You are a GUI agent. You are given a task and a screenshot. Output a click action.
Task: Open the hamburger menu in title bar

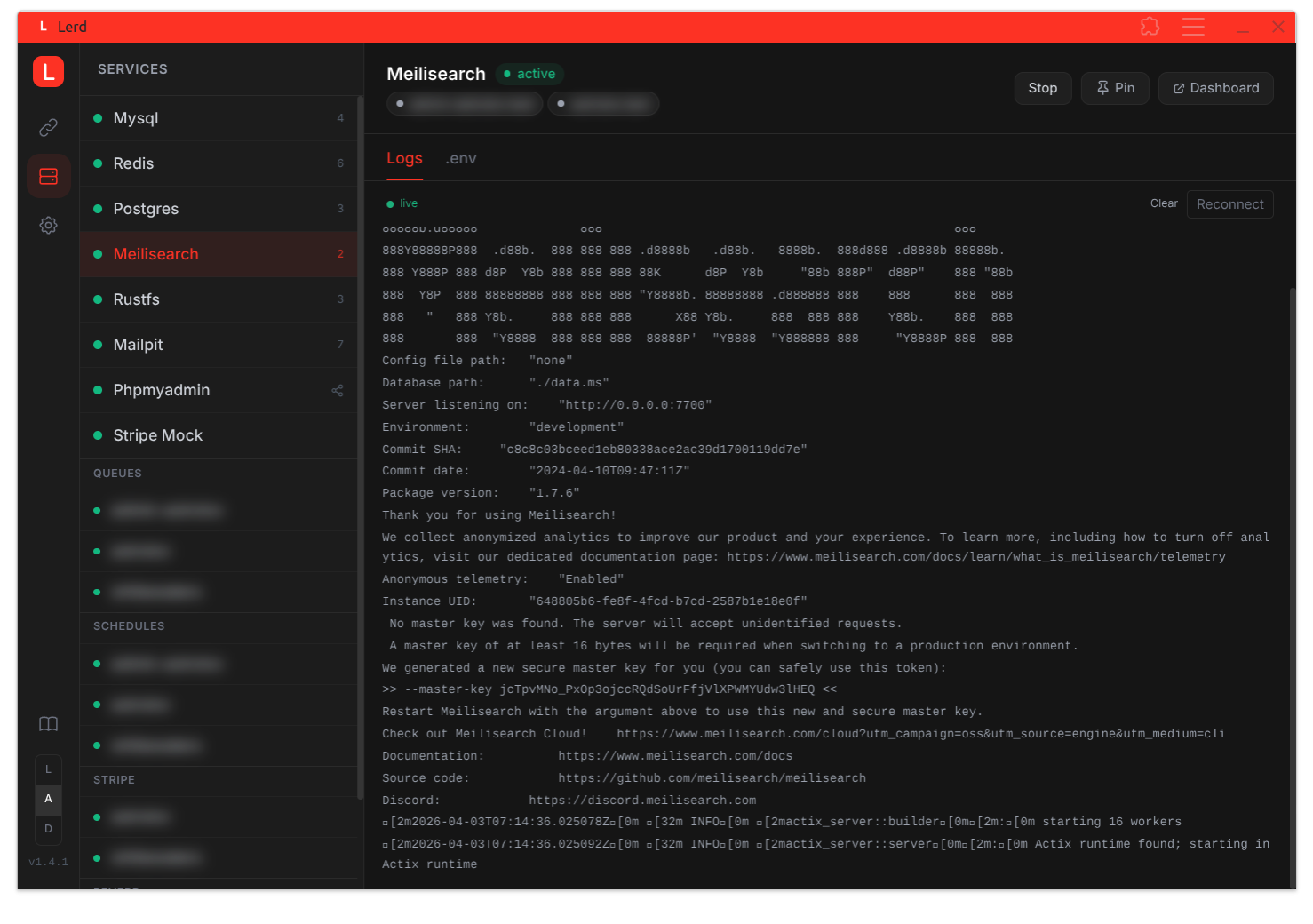1193,27
